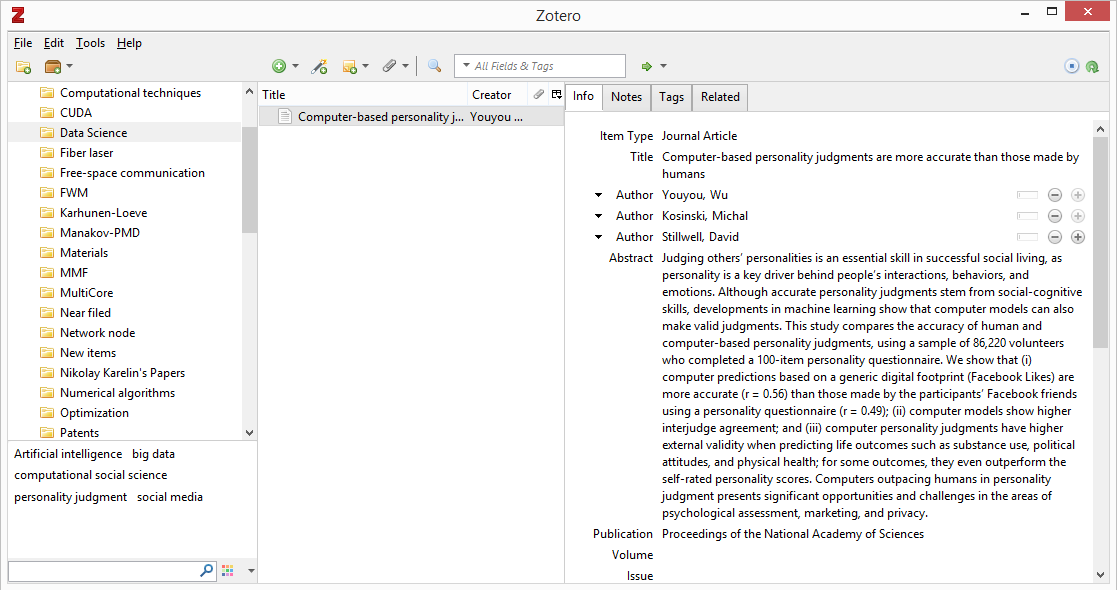
Task: Click the tag filter search magnifier
Action: pos(206,570)
